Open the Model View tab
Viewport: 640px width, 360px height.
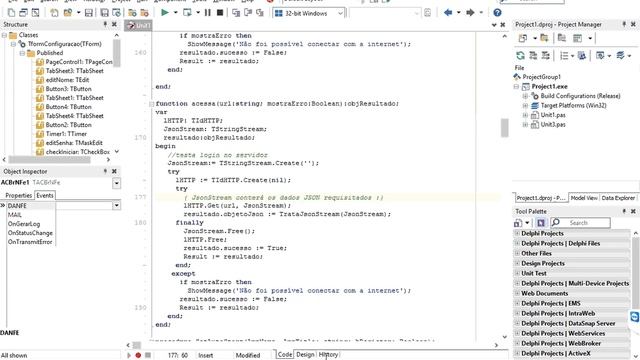pos(584,198)
